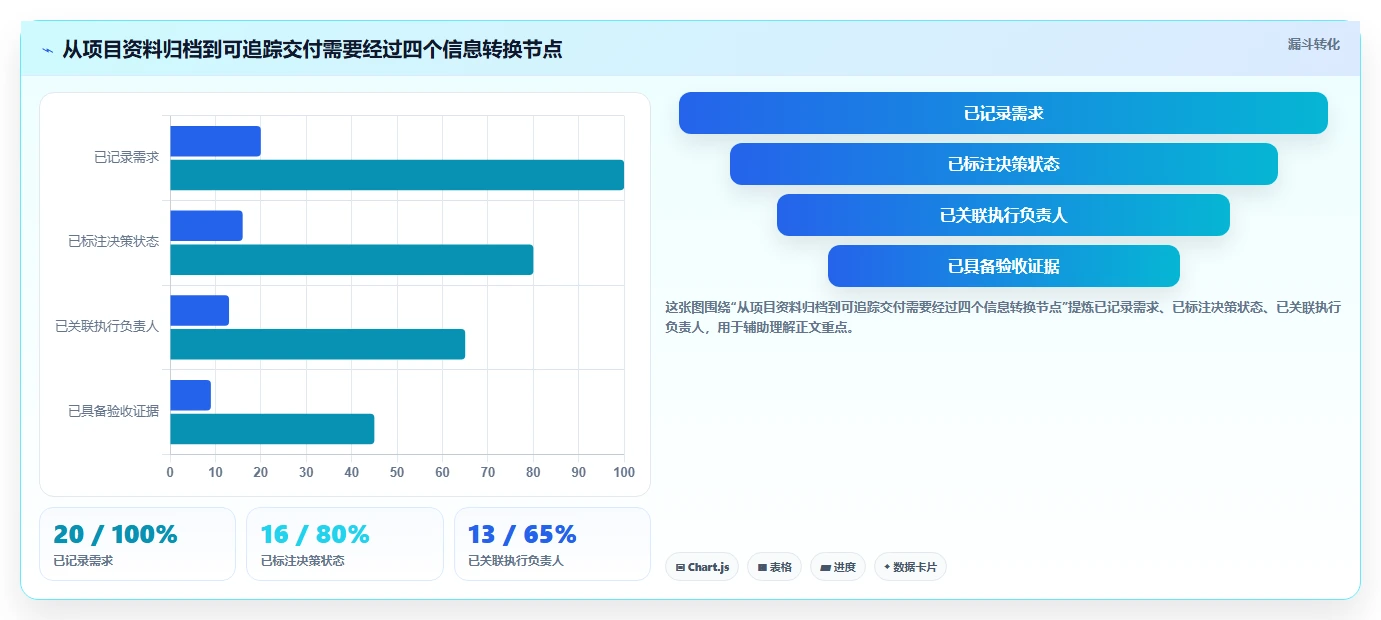Select the 已标注决策状态 funnel stage bar
1381x620 pixels.
coord(1003,164)
